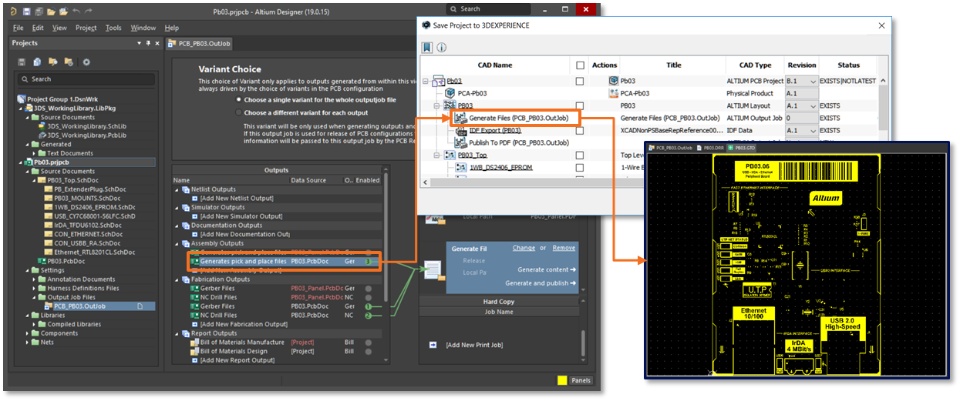960x401 pixels.
Task: Check the PB03 layout row checkbox
Action: [x=580, y=105]
